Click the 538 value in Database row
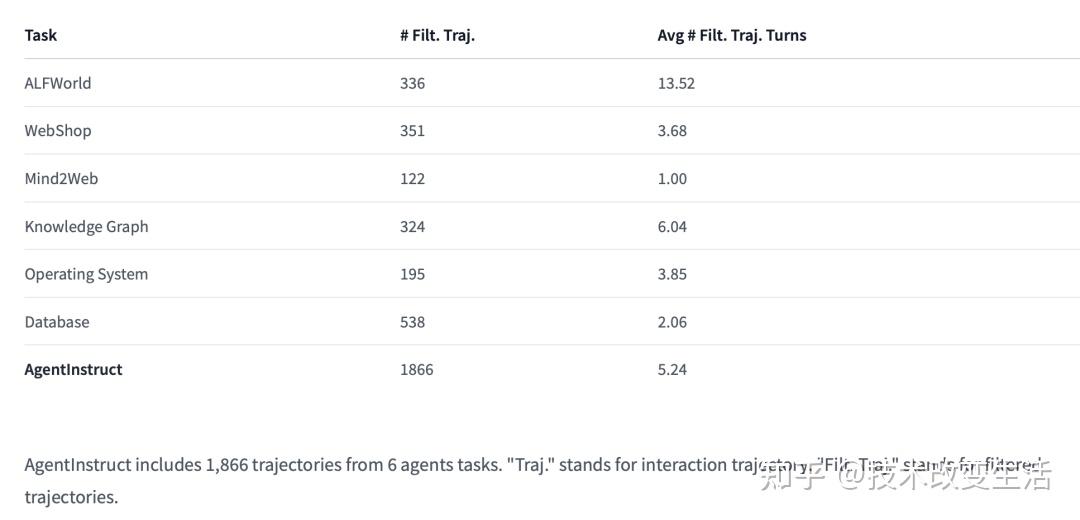Viewport: 1080px width, 520px height. (x=412, y=322)
